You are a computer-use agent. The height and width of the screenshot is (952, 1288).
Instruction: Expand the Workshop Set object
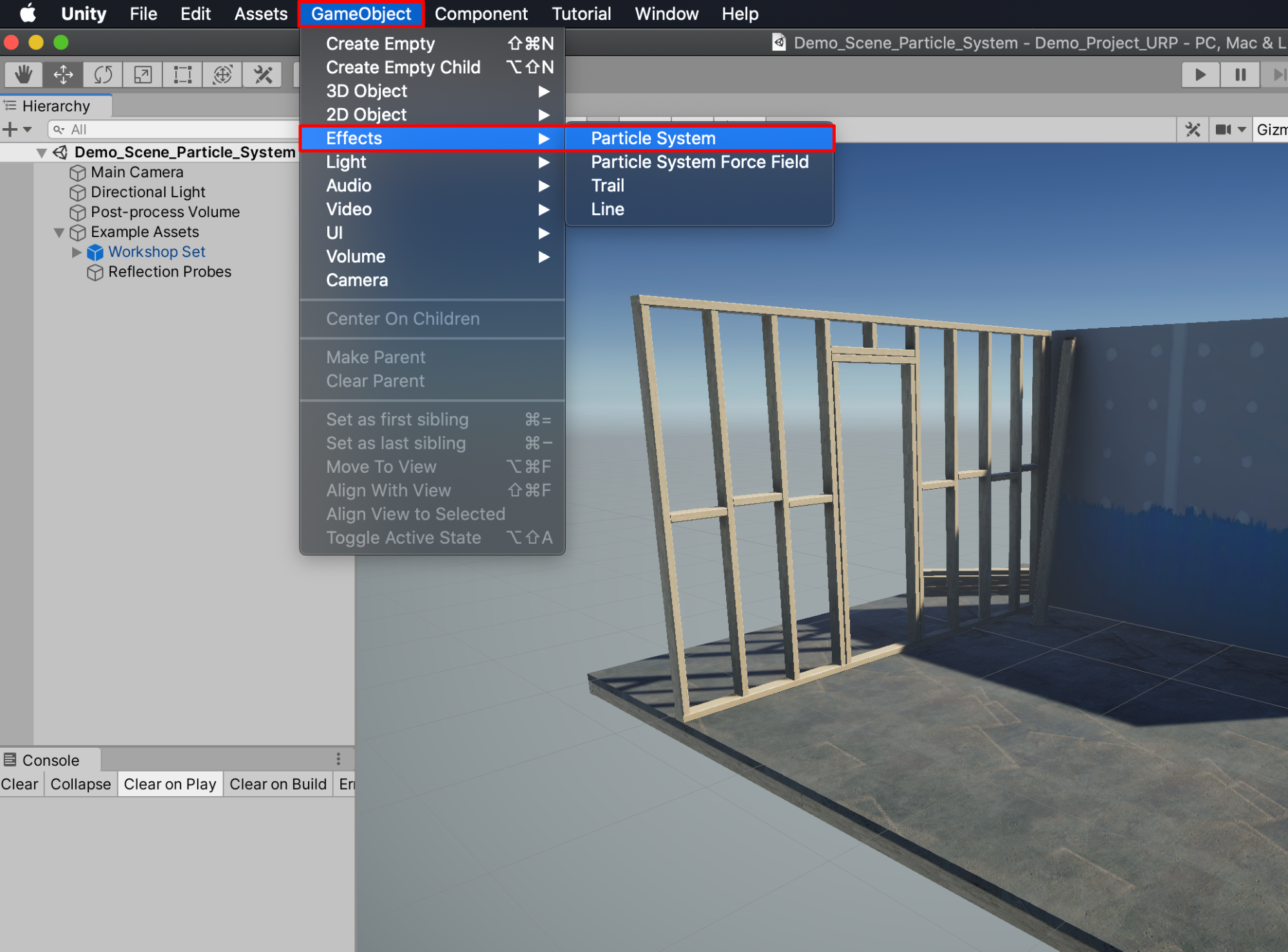click(x=77, y=252)
